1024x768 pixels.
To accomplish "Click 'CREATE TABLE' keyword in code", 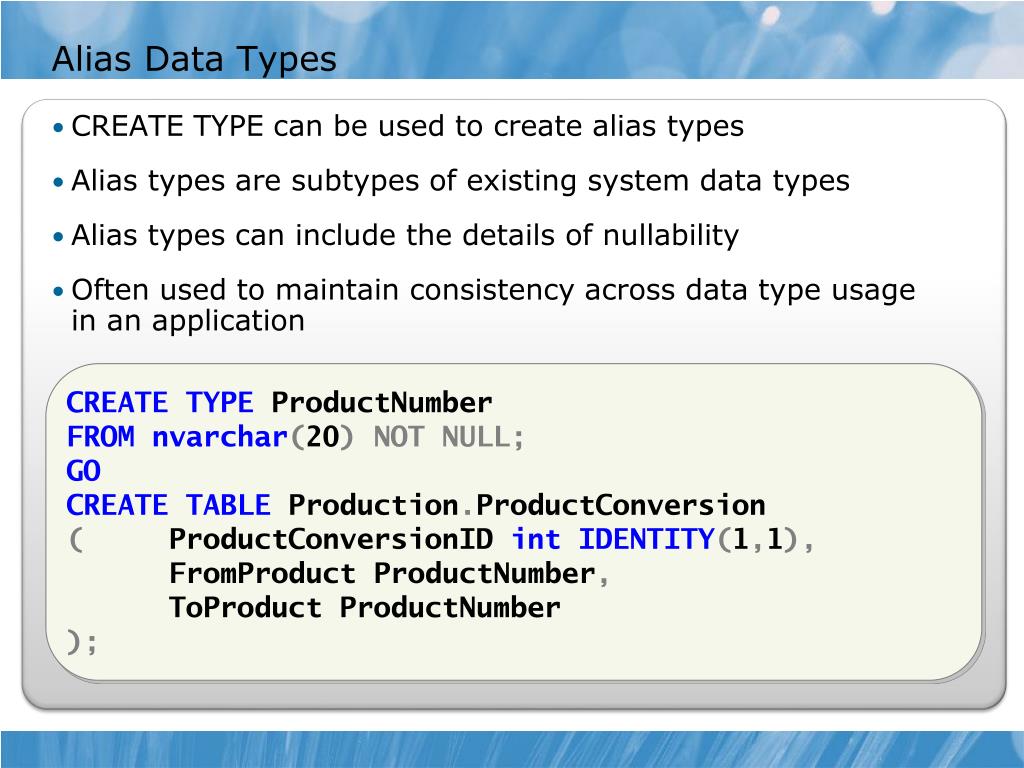I will 168,505.
